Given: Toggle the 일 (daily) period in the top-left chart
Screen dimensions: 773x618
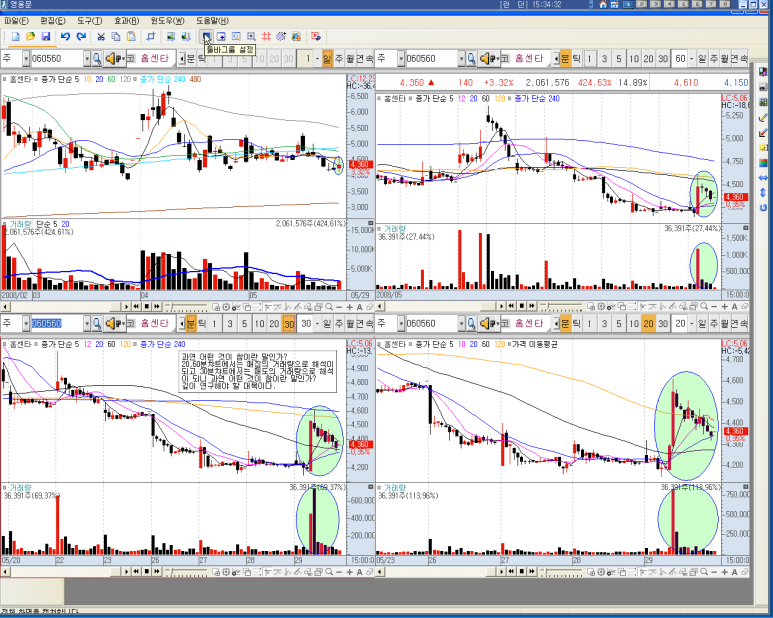Looking at the screenshot, I should click(327, 59).
